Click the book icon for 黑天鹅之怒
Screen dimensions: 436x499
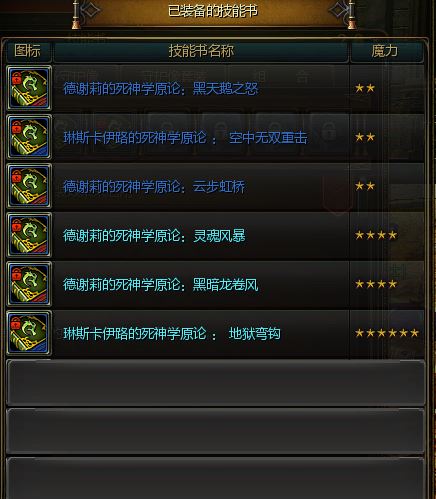tap(29, 88)
